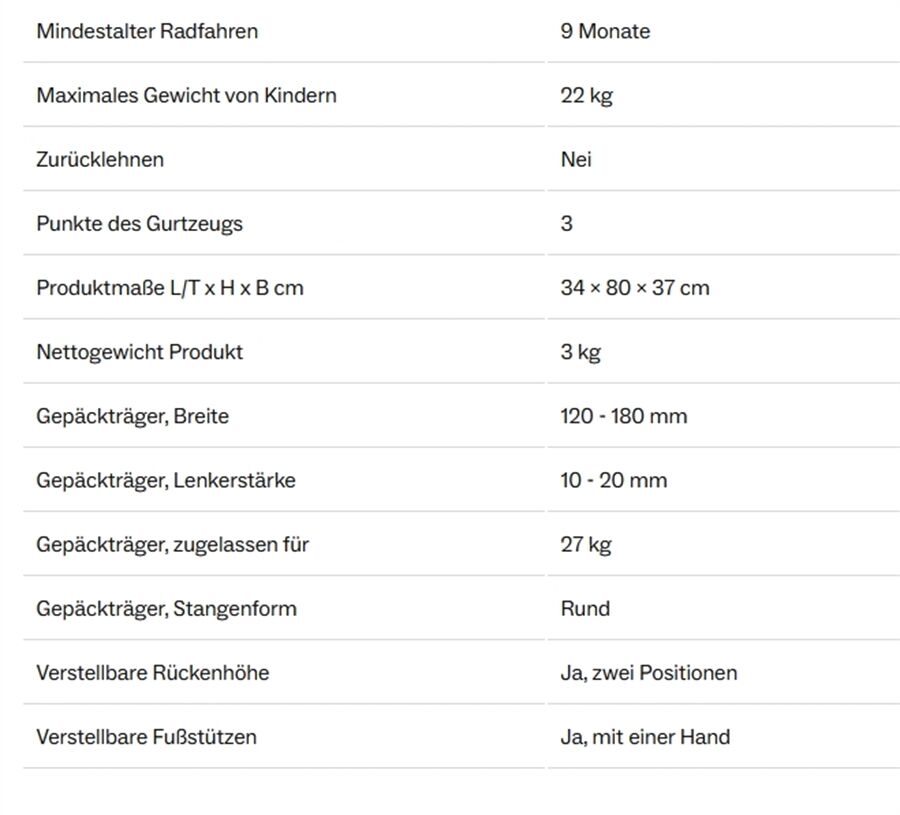Click the "Verstellbare Fußstützen" row label
The width and height of the screenshot is (900, 815).
(146, 737)
